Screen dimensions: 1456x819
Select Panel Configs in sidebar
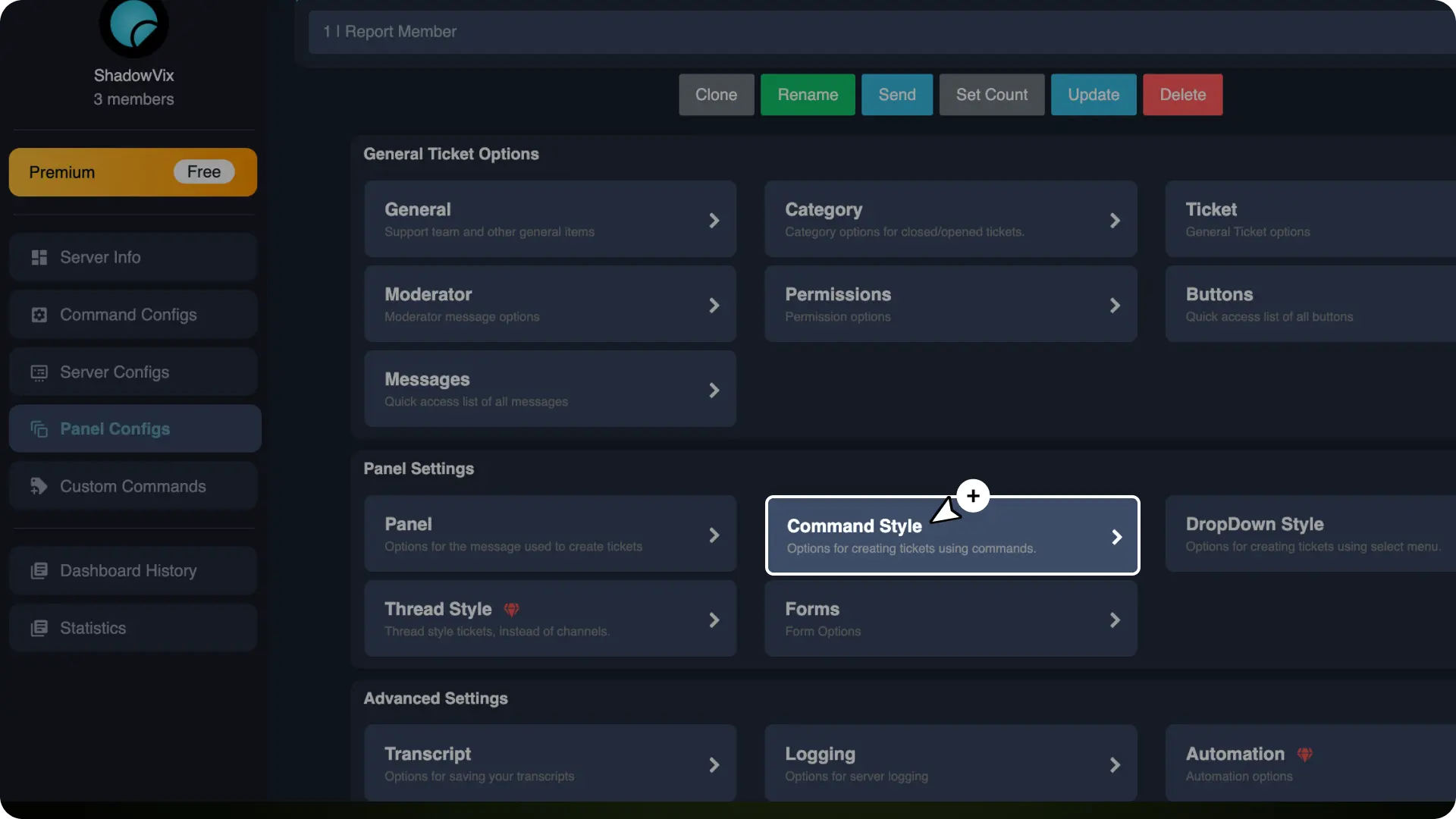pyautogui.click(x=135, y=429)
